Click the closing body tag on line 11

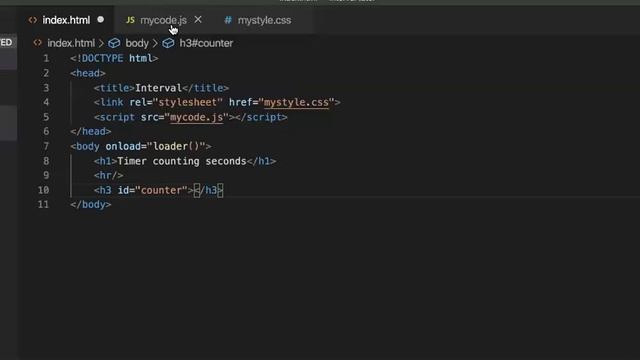[91, 204]
